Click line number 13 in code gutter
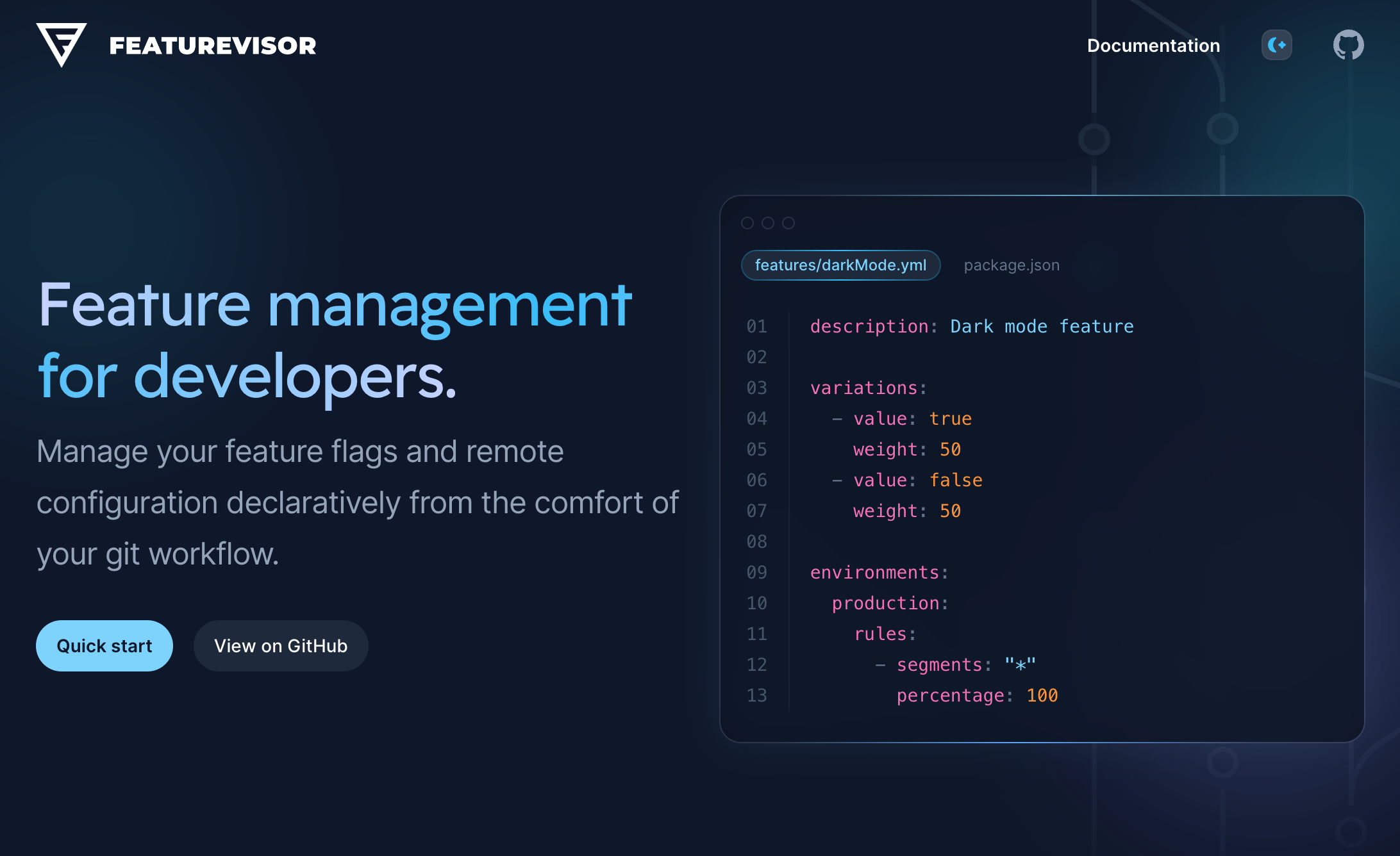1400x856 pixels. [x=756, y=696]
